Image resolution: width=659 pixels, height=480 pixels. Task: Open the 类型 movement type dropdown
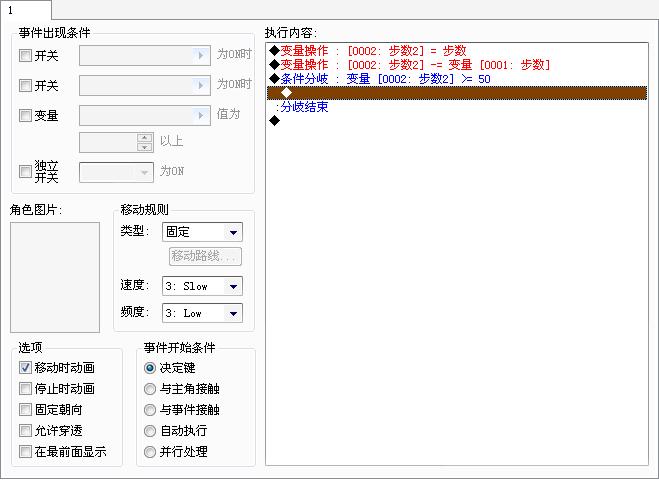coord(202,232)
